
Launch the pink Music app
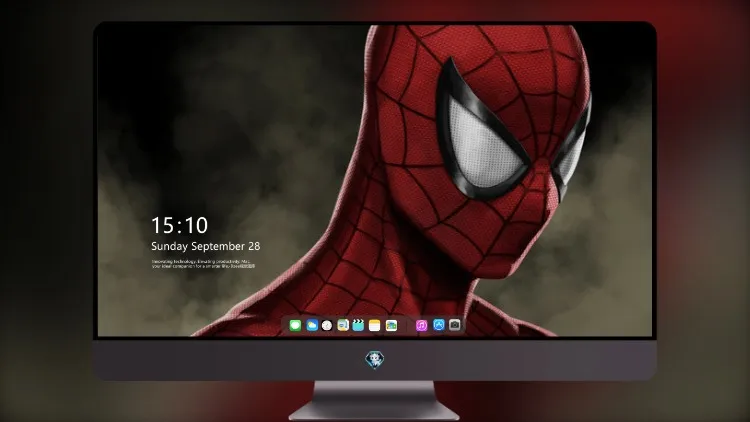click(421, 325)
